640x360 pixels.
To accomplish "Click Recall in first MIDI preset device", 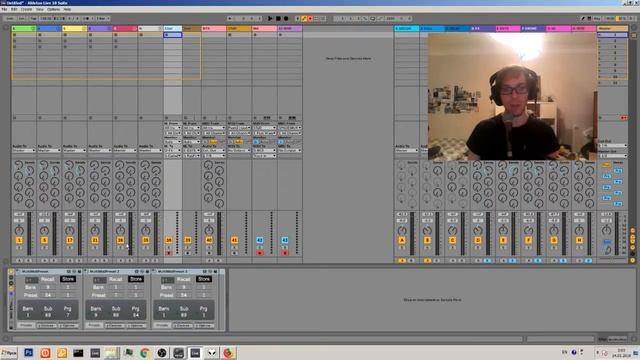I will [47, 279].
